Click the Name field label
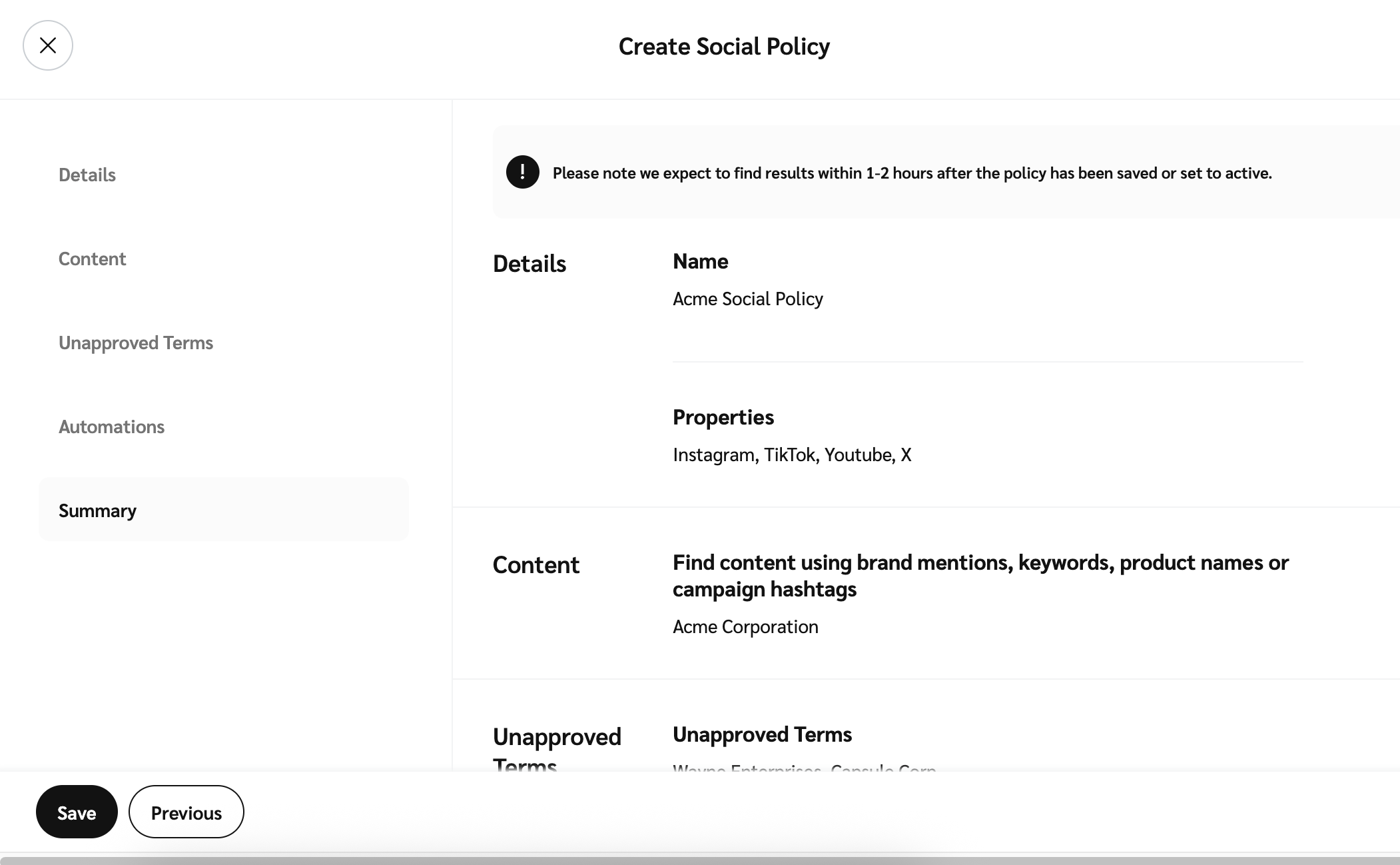1400x865 pixels. coord(700,261)
